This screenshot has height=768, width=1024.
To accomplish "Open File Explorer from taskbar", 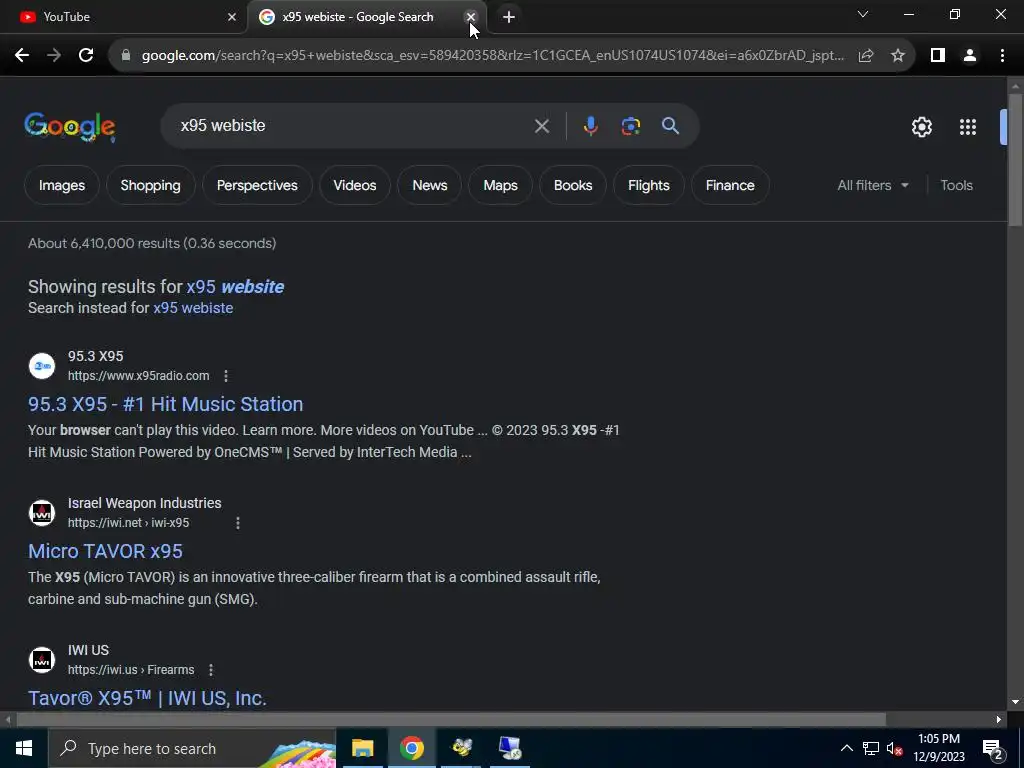I will click(362, 748).
